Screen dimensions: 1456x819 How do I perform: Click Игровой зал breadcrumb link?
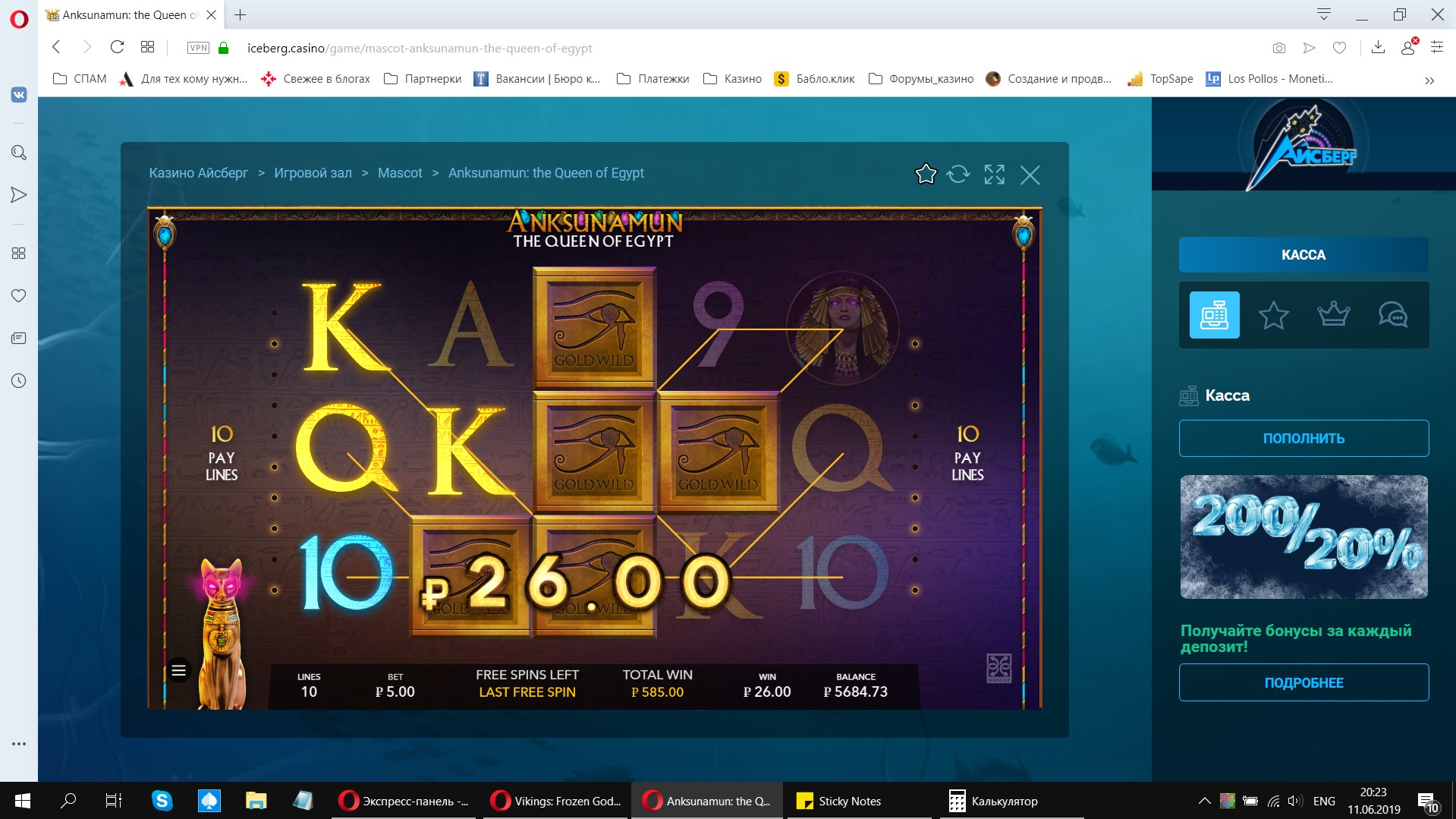point(313,173)
